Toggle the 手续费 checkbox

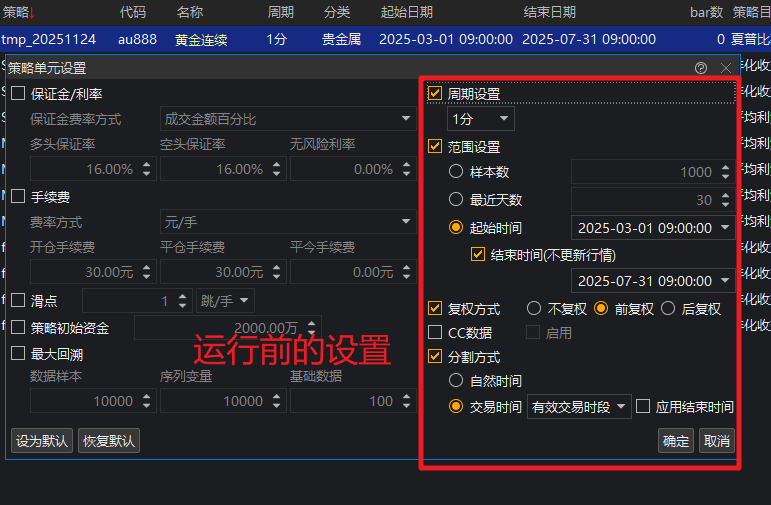pos(18,197)
